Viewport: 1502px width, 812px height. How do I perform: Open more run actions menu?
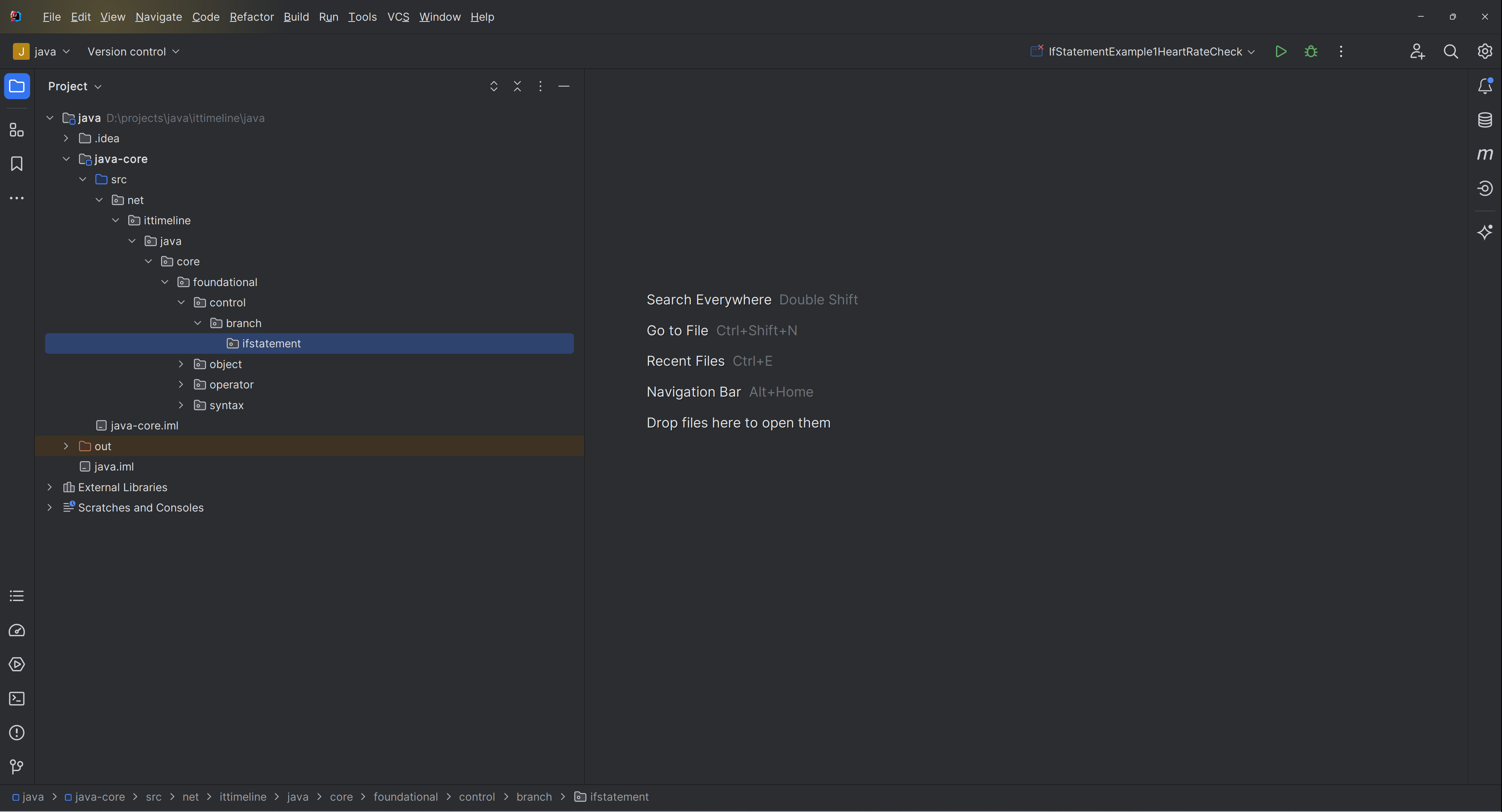click(x=1341, y=52)
